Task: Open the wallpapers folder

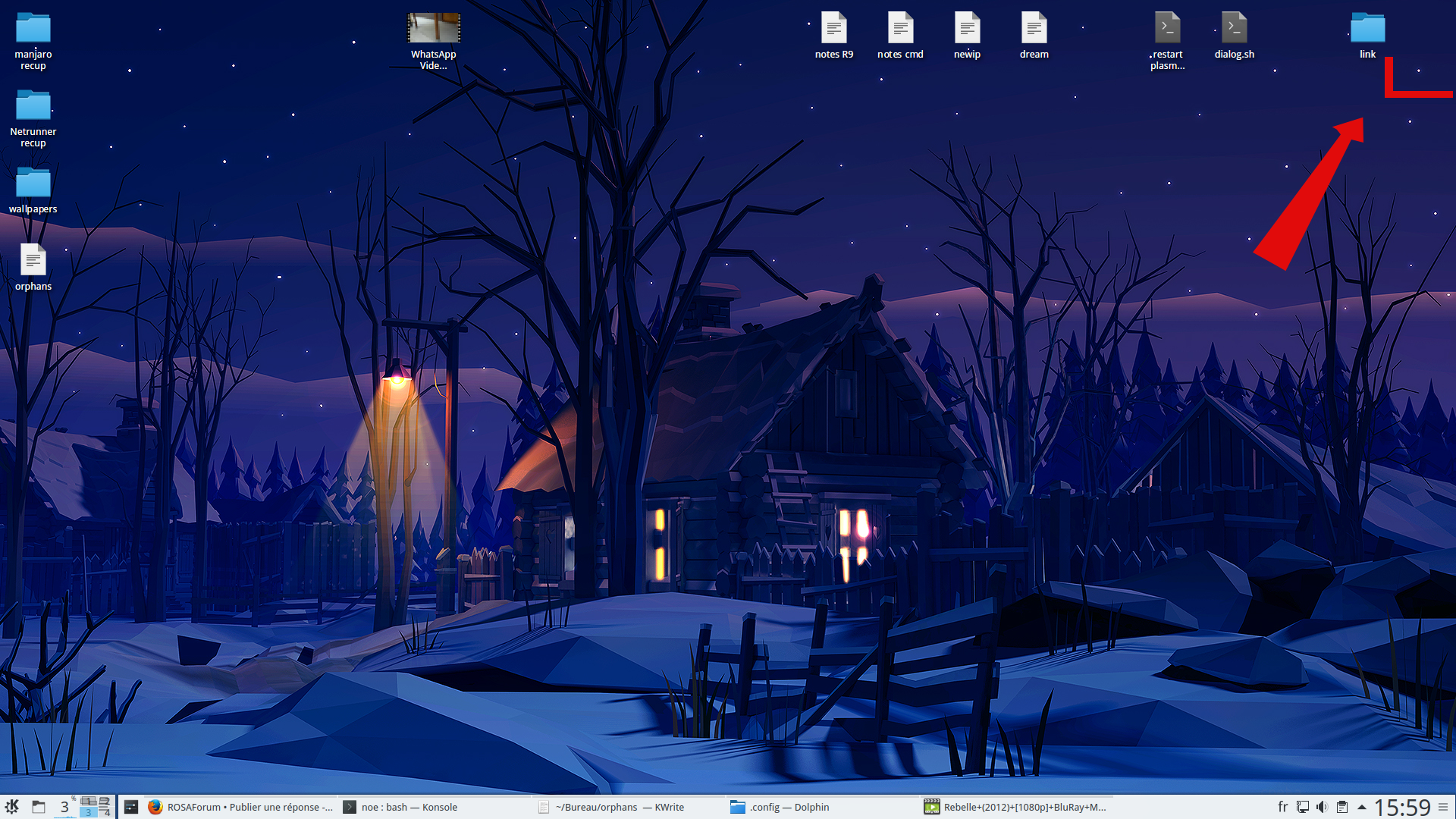Action: pyautogui.click(x=33, y=184)
